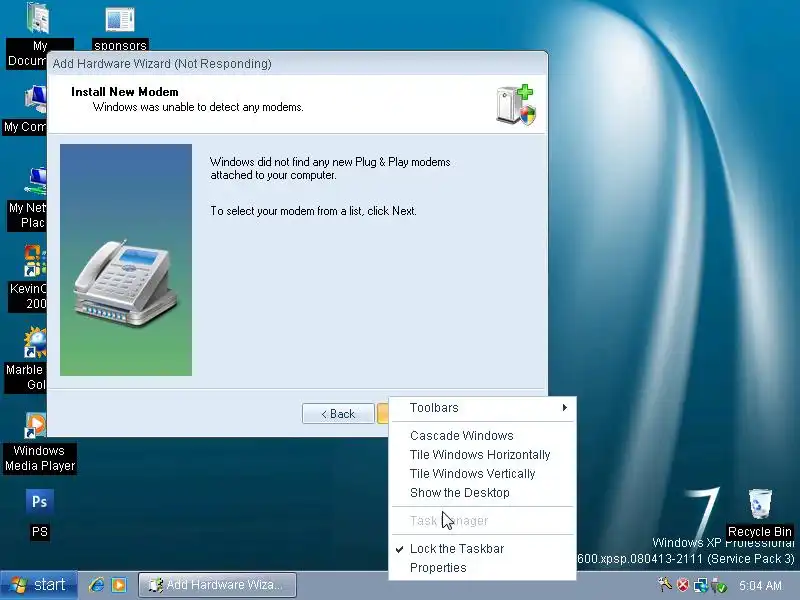
Task: Select Tile Windows Vertically
Action: (x=482, y=473)
